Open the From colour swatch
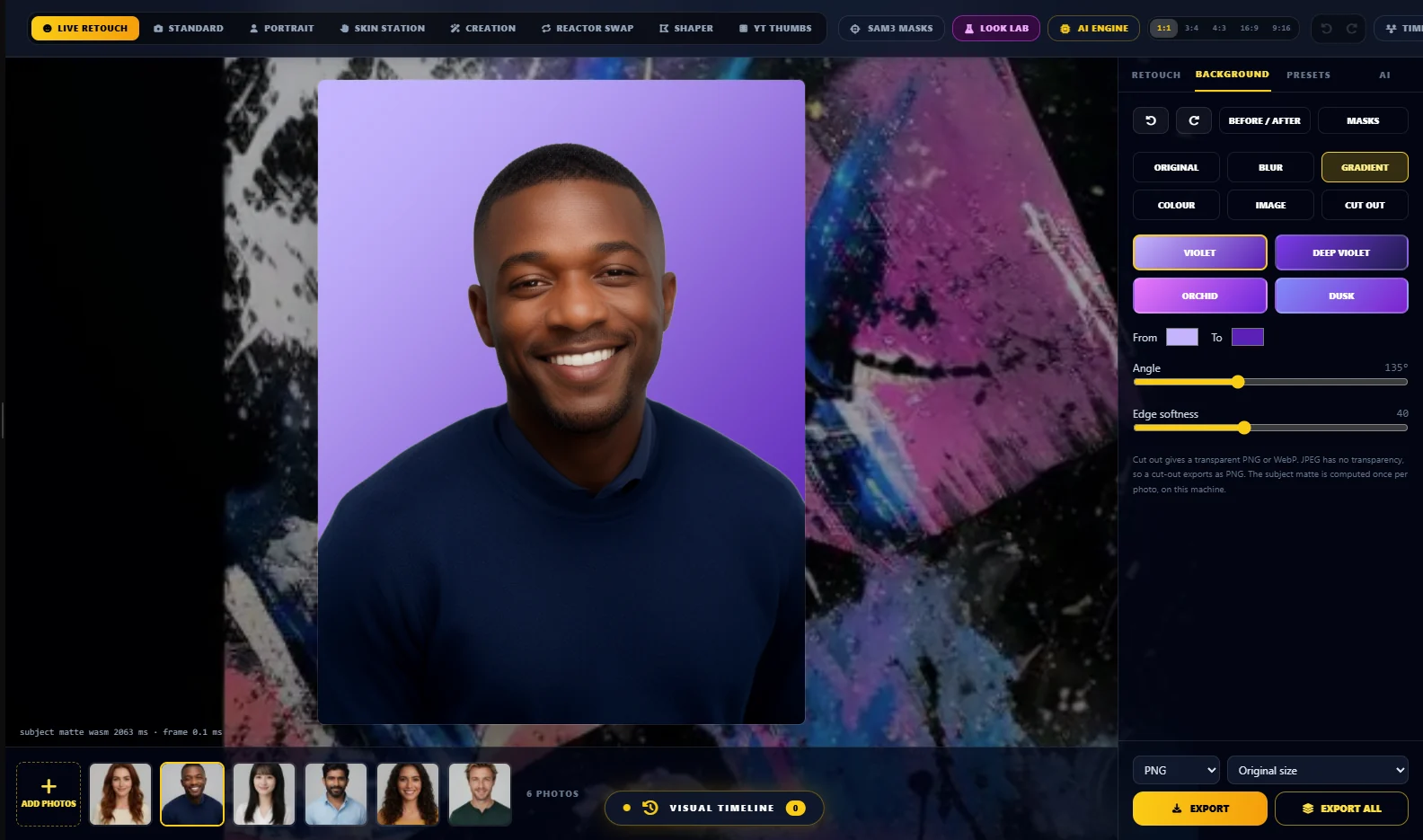This screenshot has width=1423, height=840. [x=1182, y=337]
